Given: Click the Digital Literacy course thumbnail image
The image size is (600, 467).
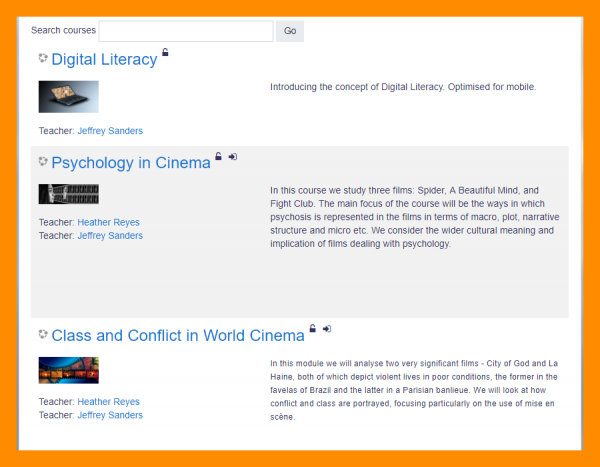Looking at the screenshot, I should 68,97.
